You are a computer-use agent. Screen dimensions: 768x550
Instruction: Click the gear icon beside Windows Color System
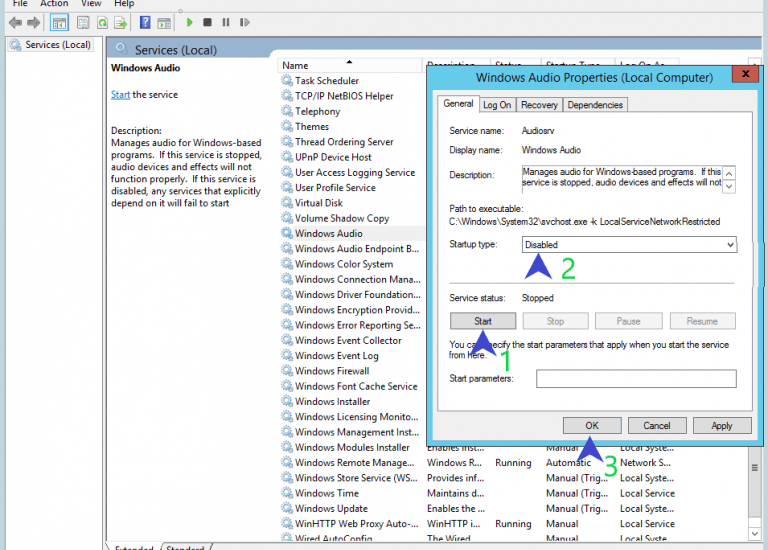coord(287,264)
